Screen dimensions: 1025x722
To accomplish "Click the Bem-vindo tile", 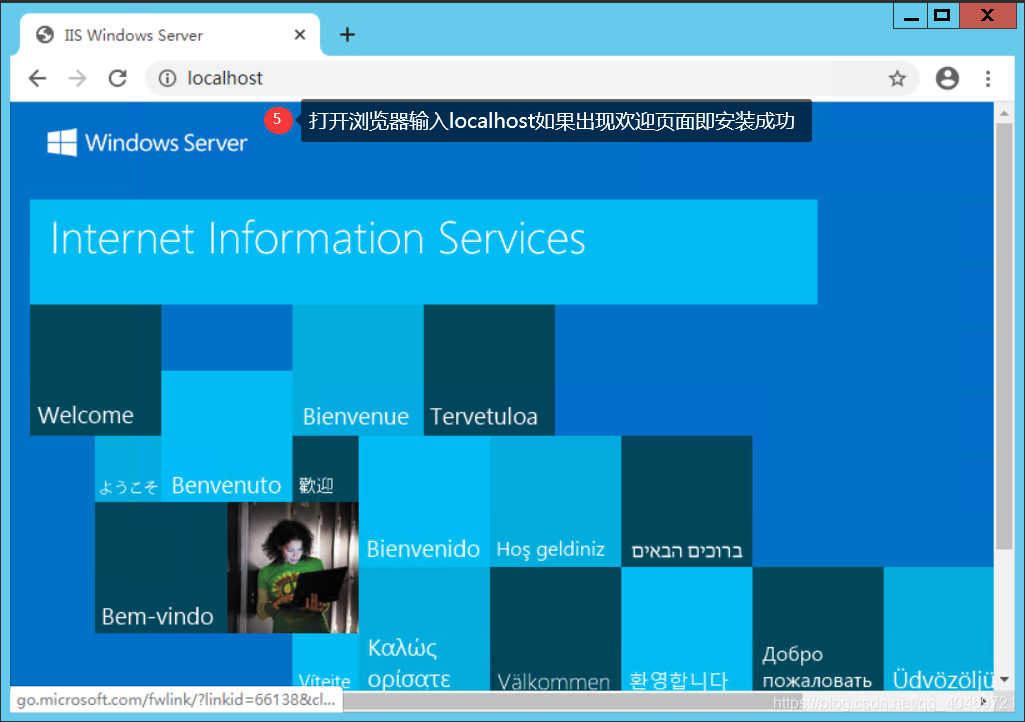I will pos(161,568).
